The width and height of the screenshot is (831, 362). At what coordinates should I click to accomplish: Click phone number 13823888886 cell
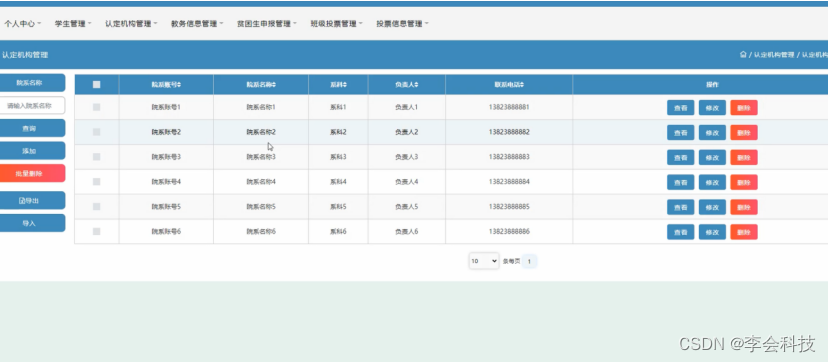click(509, 232)
